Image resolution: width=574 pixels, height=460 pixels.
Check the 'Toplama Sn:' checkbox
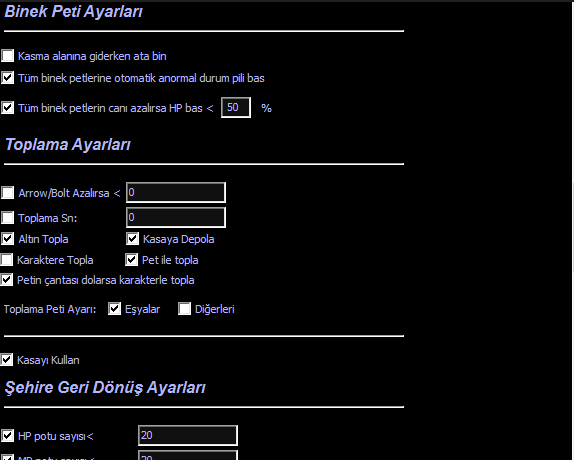coord(7,218)
